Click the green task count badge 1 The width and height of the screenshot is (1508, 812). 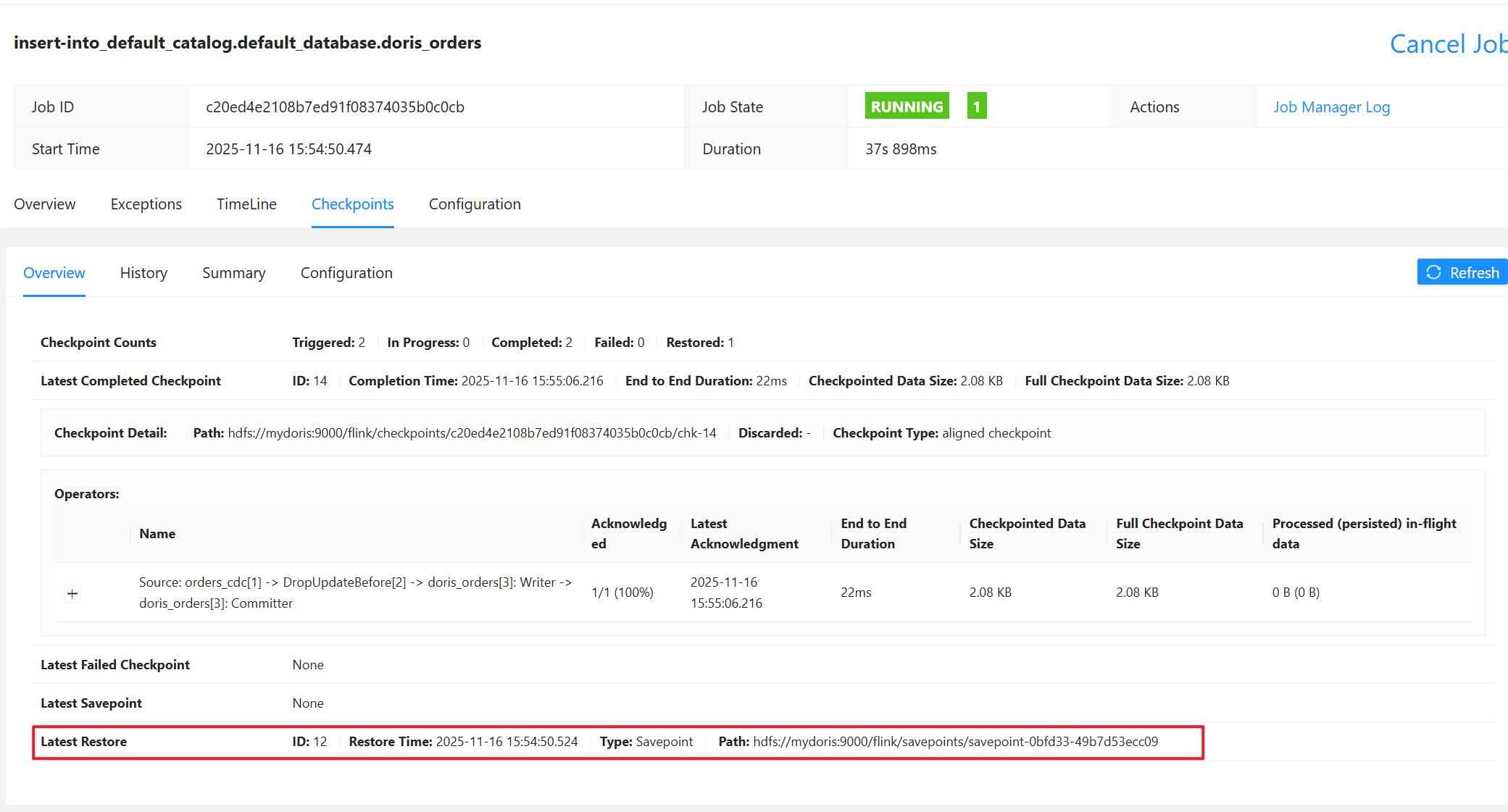(x=976, y=106)
